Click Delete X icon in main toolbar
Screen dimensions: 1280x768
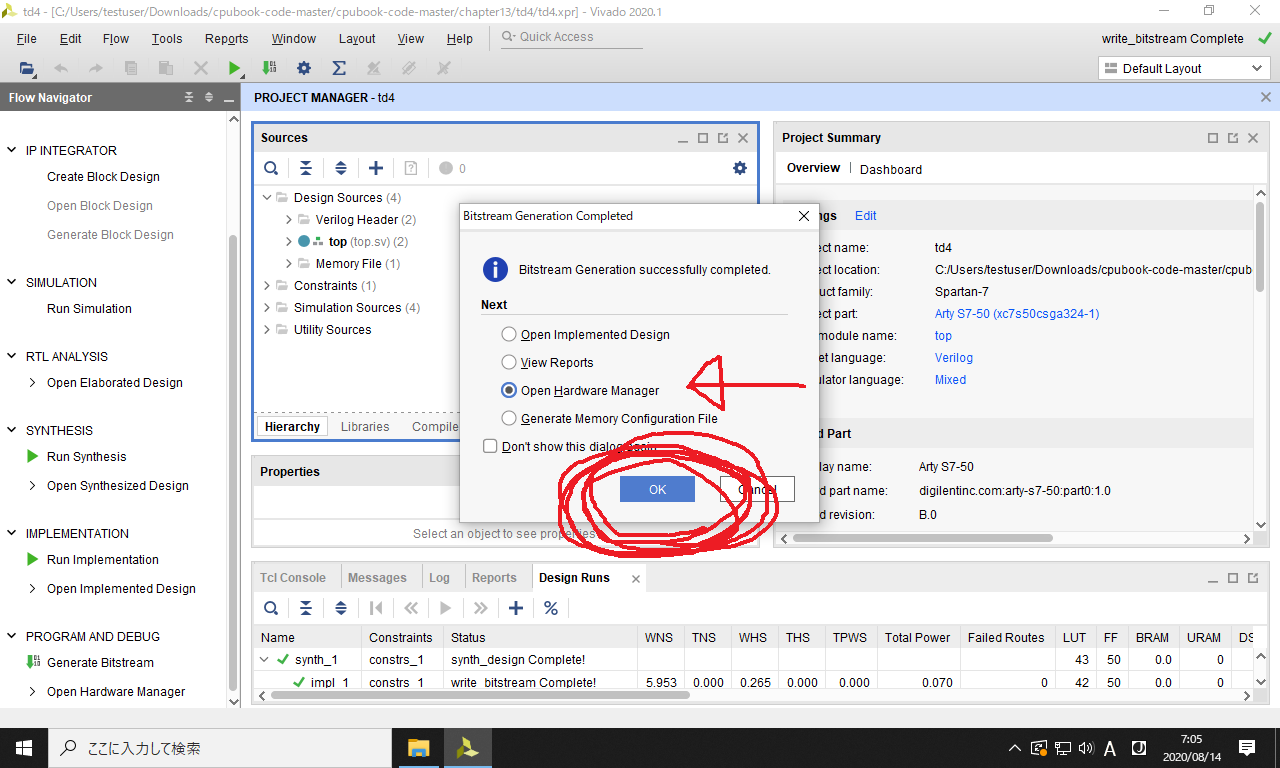pyautogui.click(x=200, y=68)
